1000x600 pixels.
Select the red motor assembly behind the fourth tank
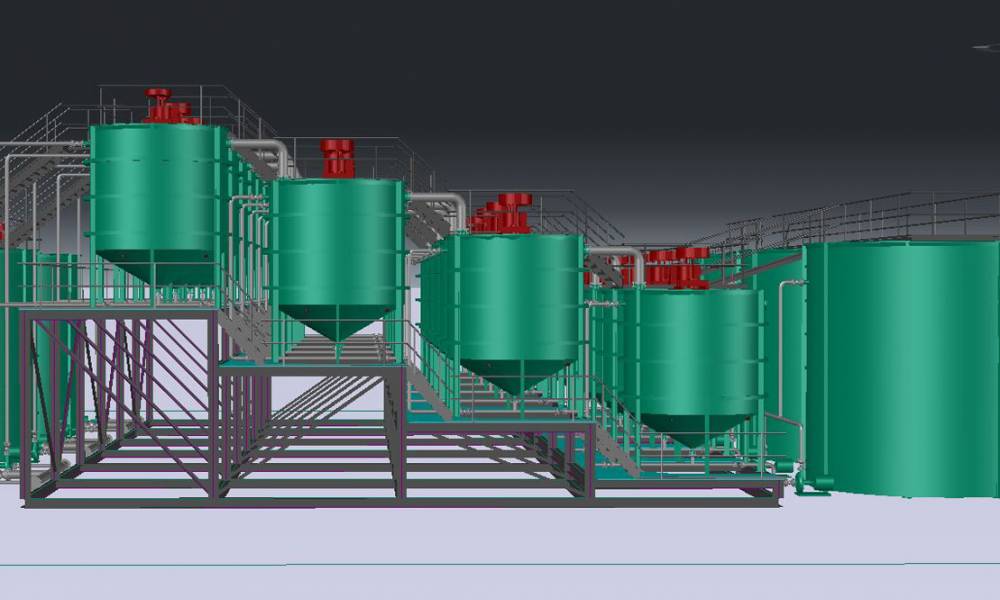point(680,265)
